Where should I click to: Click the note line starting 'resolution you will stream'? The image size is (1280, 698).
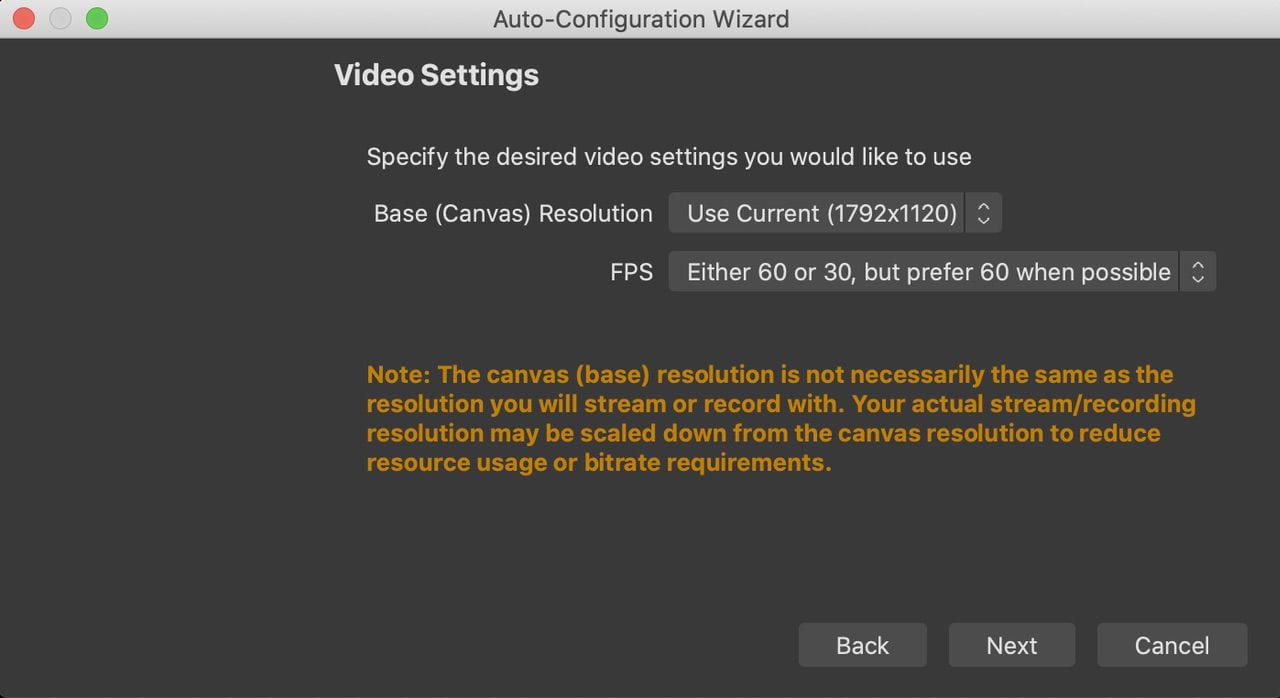[x=780, y=404]
